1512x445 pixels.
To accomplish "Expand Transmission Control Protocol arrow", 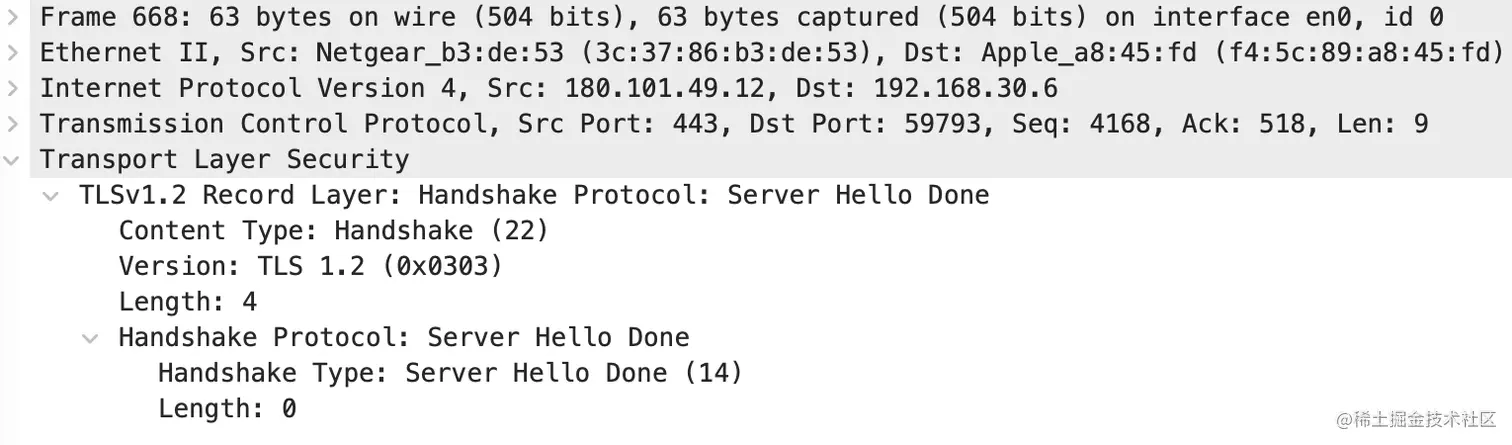I will click(12, 124).
